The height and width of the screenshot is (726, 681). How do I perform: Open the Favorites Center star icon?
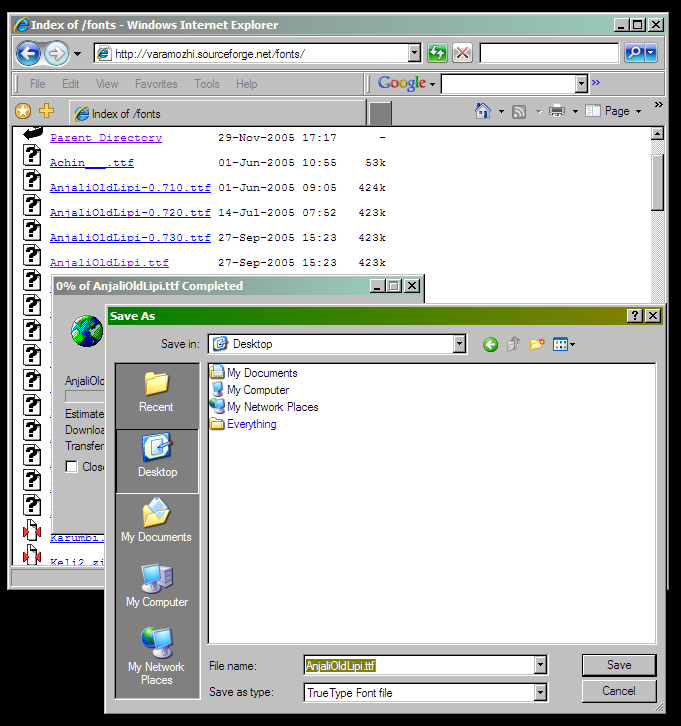(23, 111)
